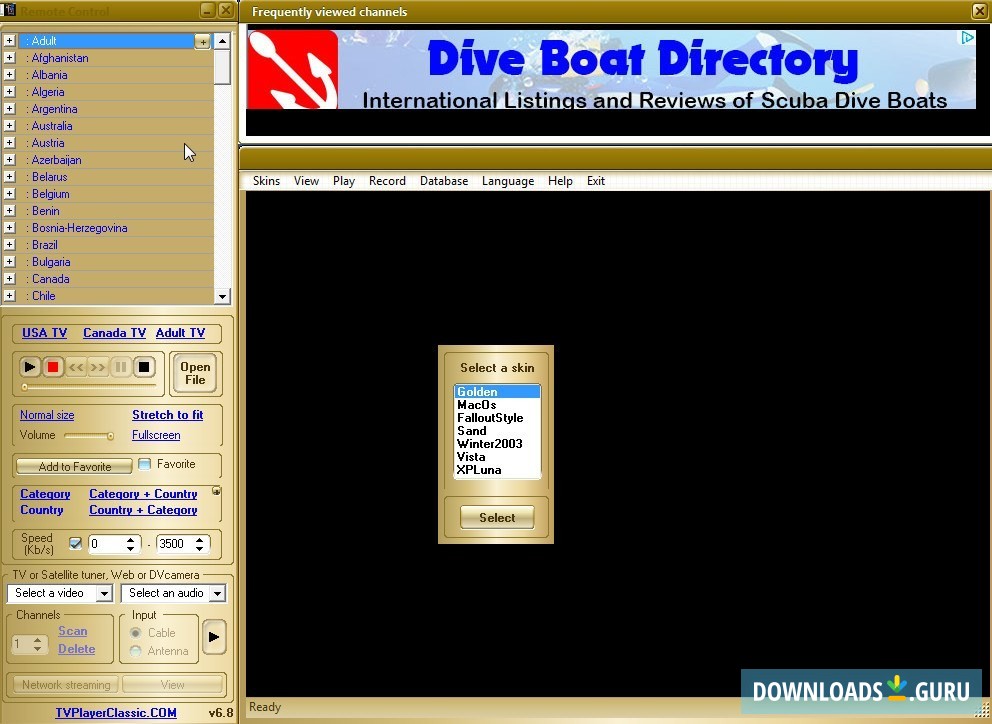The image size is (992, 724).
Task: Select the Cable input radio button
Action: click(135, 633)
